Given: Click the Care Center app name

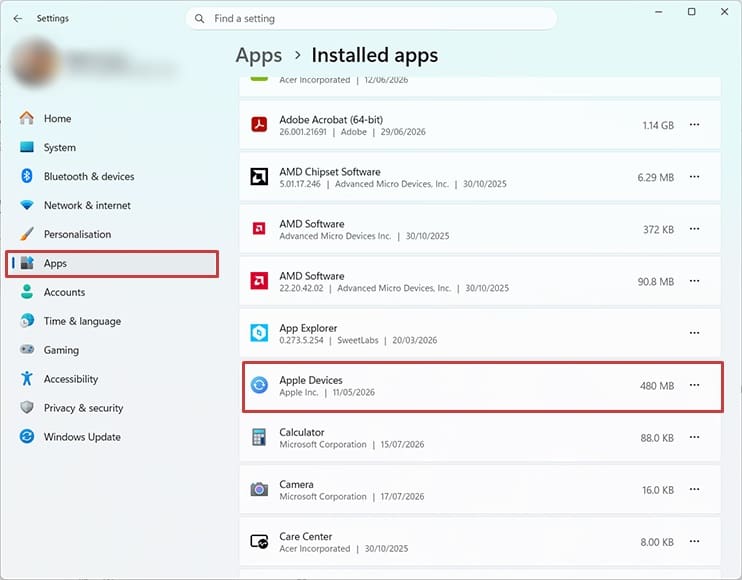Looking at the screenshot, I should tap(306, 536).
